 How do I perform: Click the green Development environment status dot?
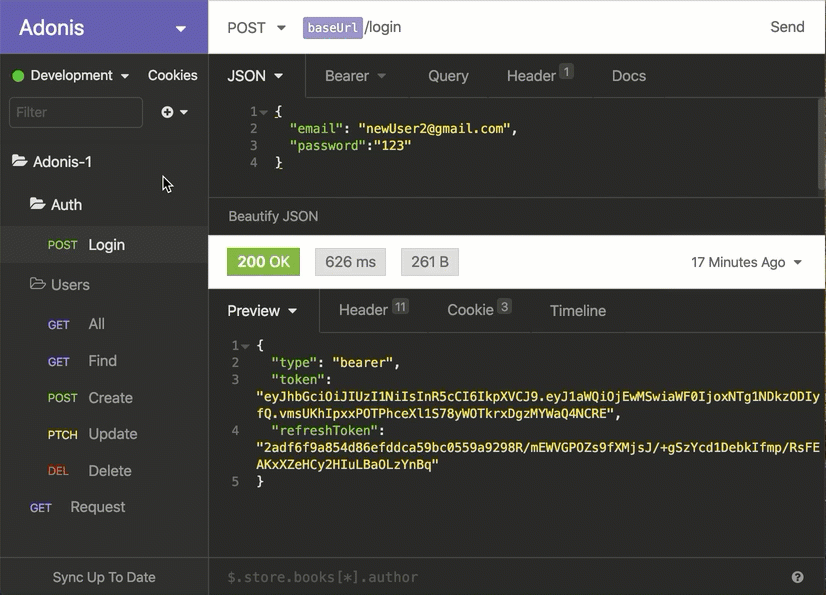coord(18,75)
